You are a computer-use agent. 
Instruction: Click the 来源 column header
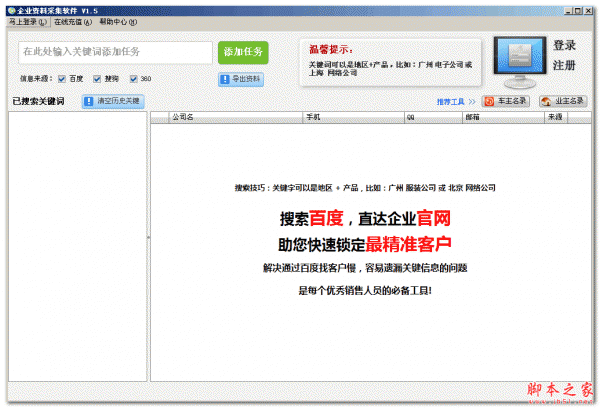[x=556, y=117]
